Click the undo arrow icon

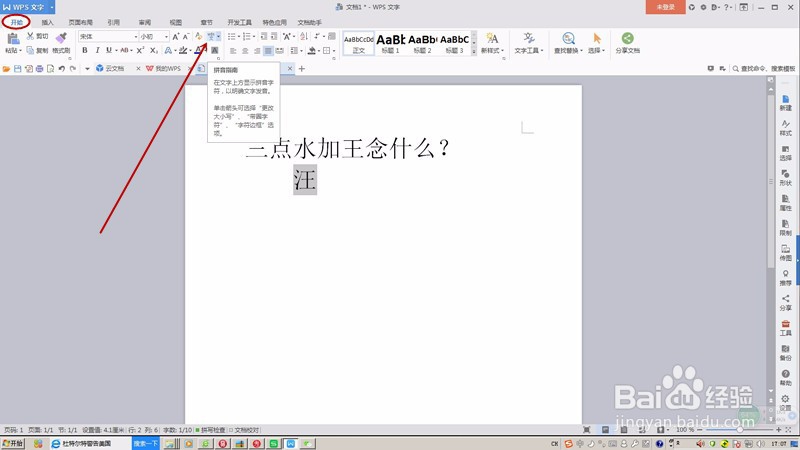click(x=62, y=69)
